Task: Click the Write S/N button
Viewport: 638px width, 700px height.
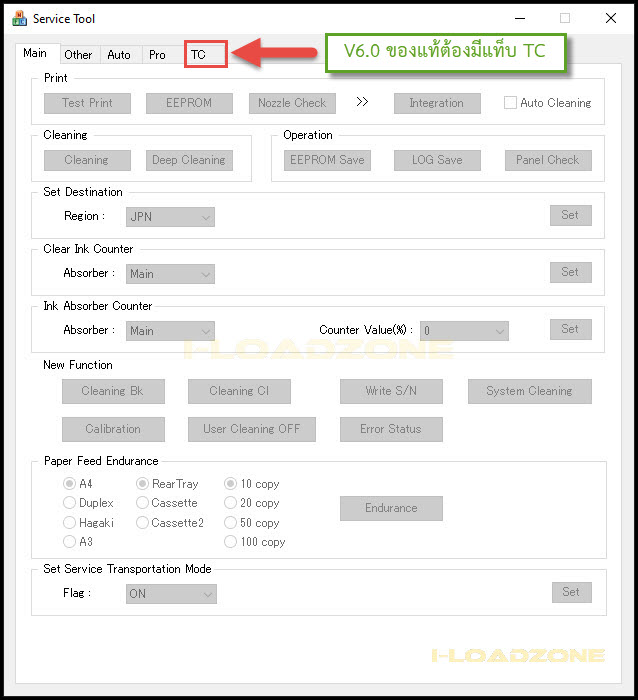Action: click(x=391, y=392)
